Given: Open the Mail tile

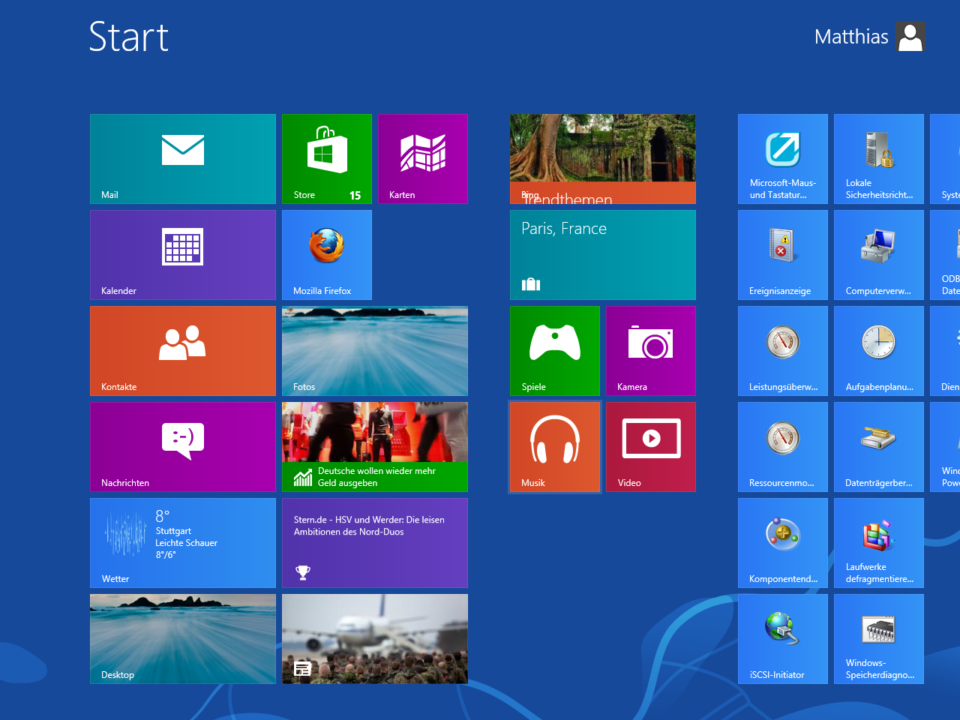Looking at the screenshot, I should (182, 158).
